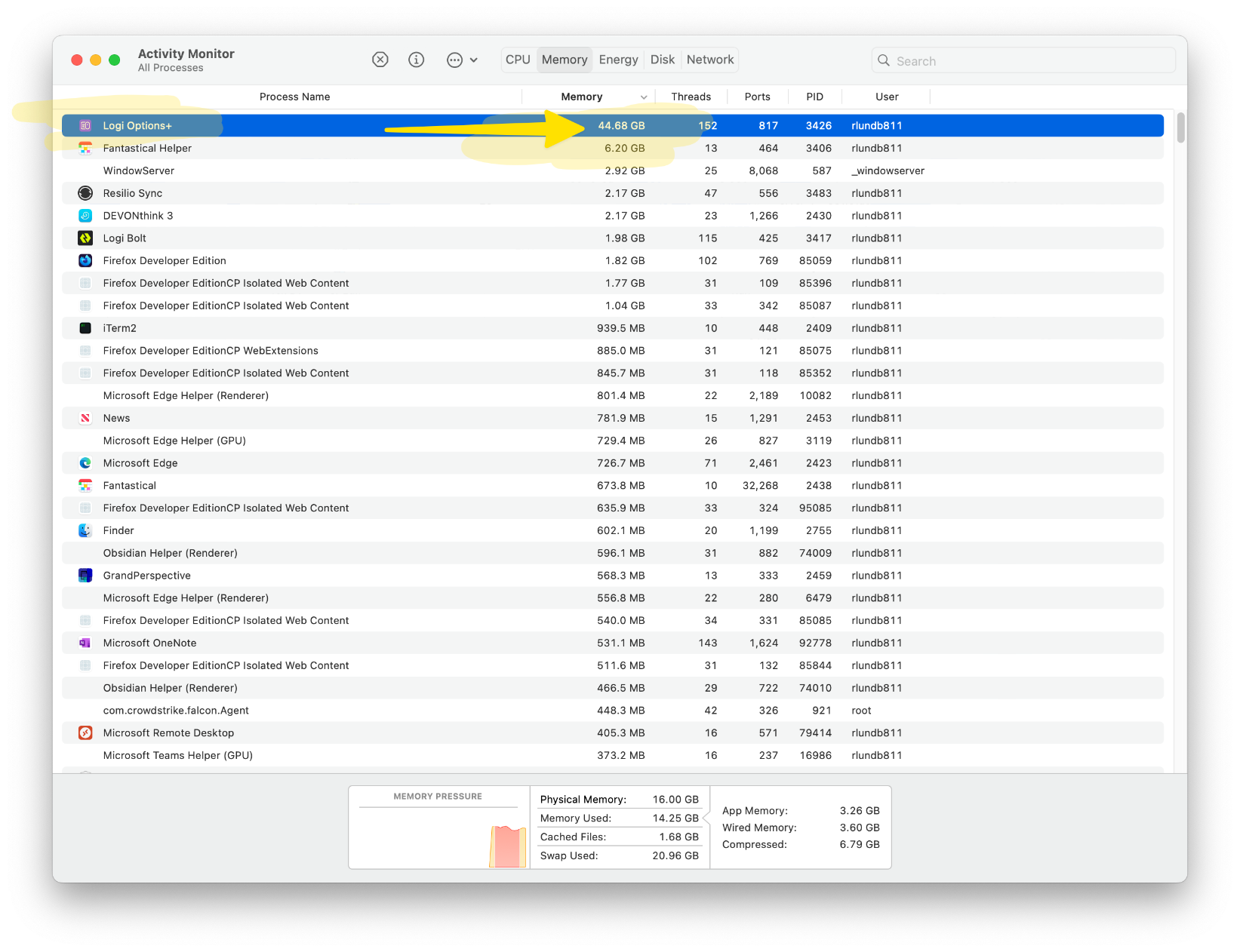Sort by Threads column header
The image size is (1240, 952).
691,97
